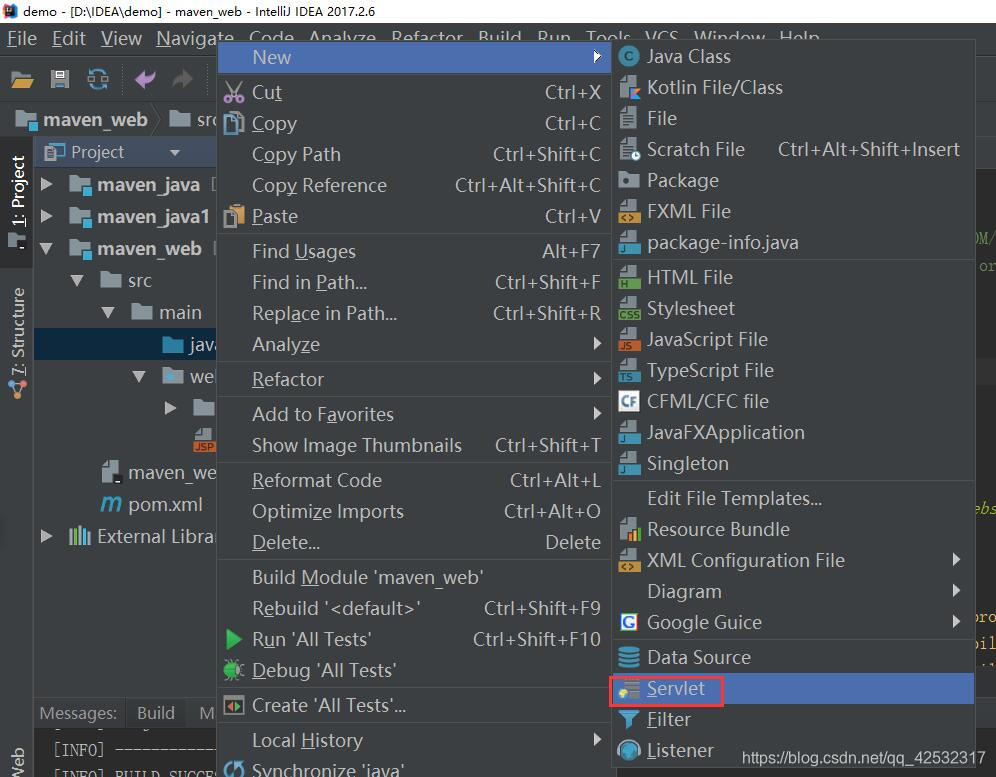Select JavaFXApplication template entry

(x=792, y=433)
